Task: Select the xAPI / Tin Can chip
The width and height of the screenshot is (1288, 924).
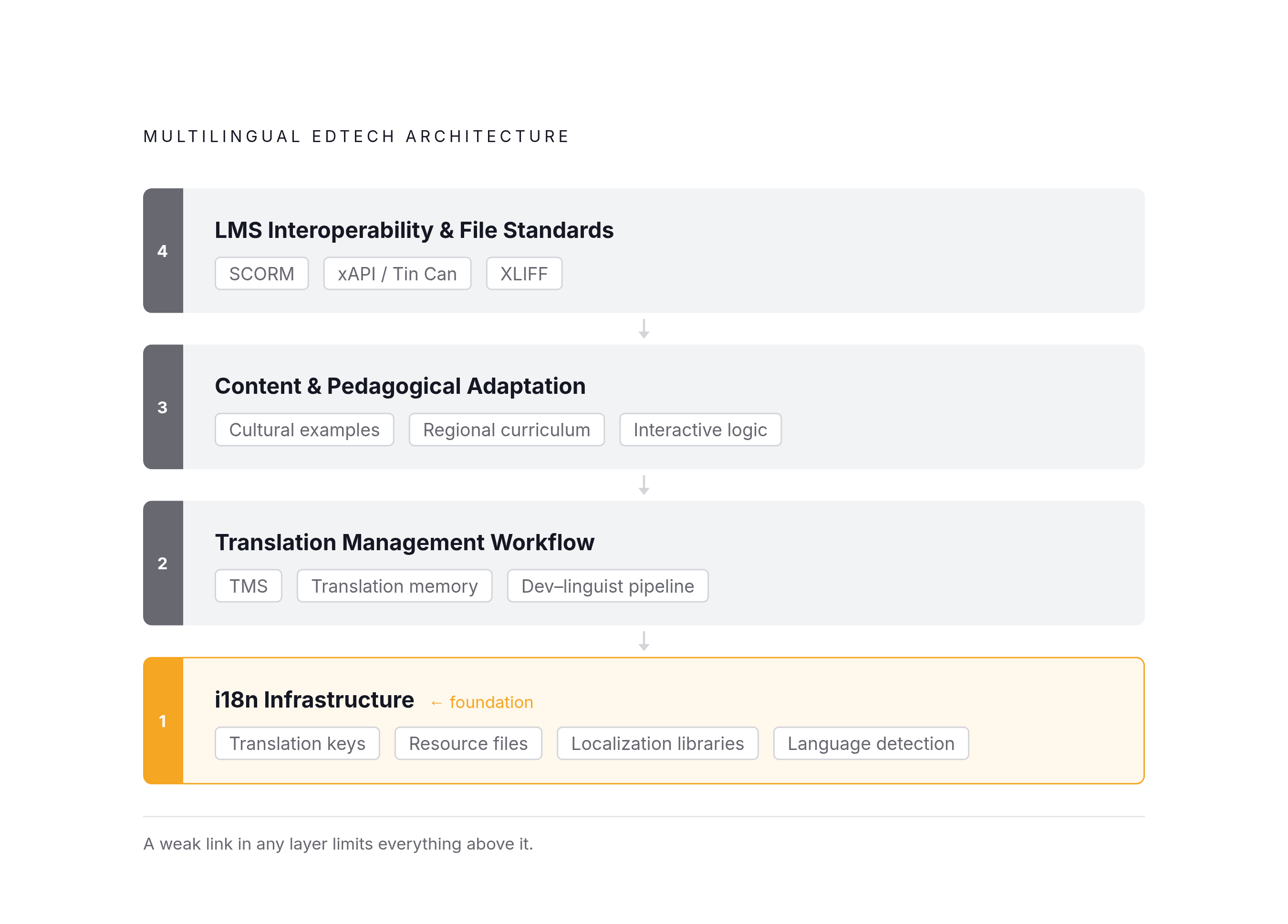Action: pos(397,274)
